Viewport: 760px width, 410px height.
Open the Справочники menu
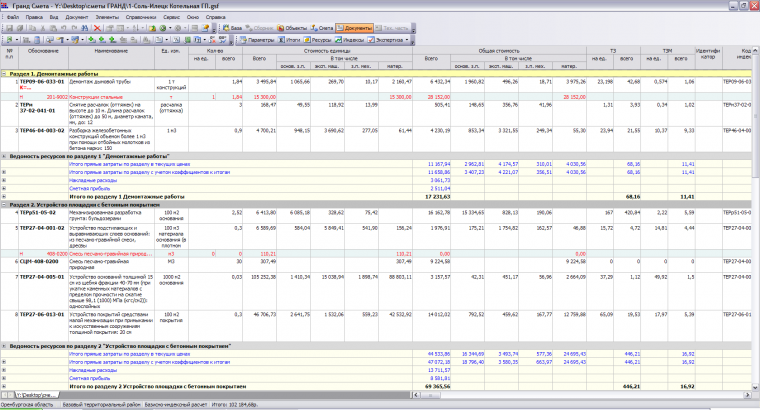[x=143, y=18]
